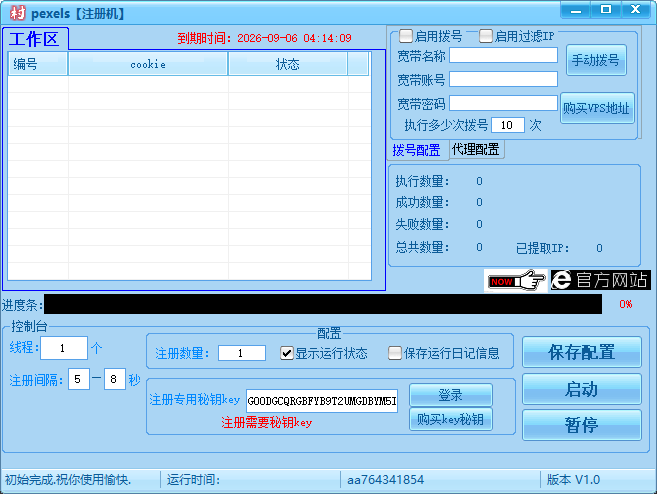The image size is (657, 494).
Task: Enable the 启用拨号 checkbox
Action: [x=406, y=36]
